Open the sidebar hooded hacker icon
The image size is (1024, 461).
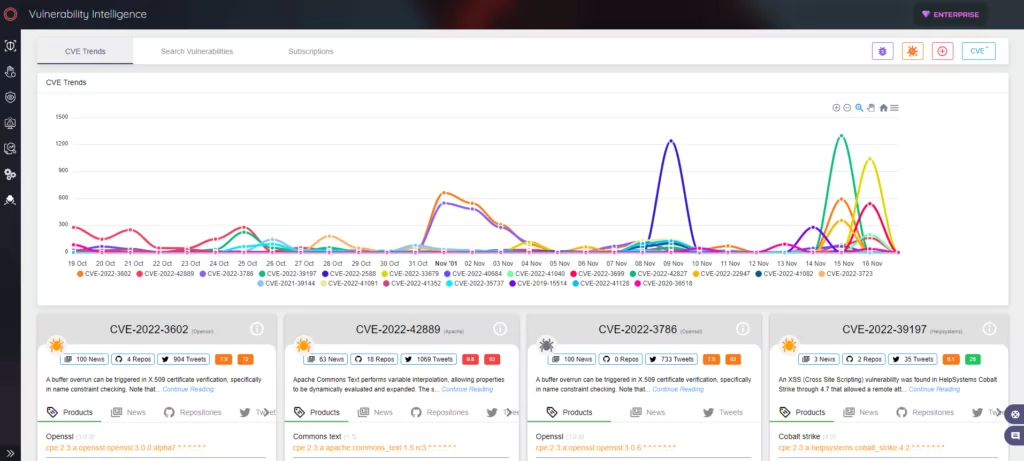(x=10, y=200)
